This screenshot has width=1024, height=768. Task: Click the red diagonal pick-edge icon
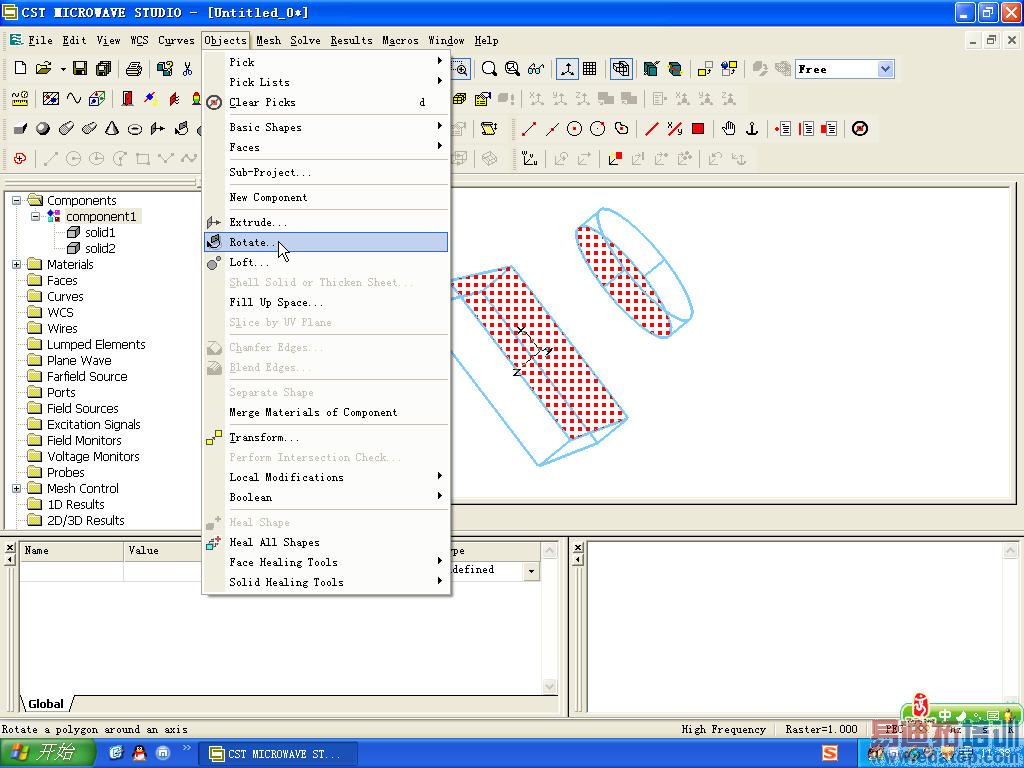point(651,129)
